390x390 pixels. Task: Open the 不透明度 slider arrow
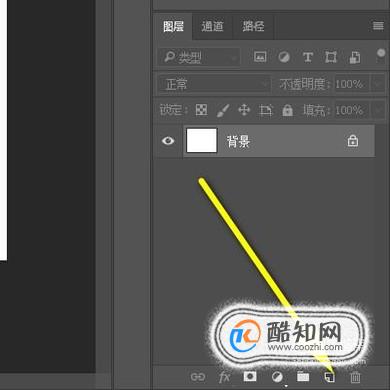378,84
